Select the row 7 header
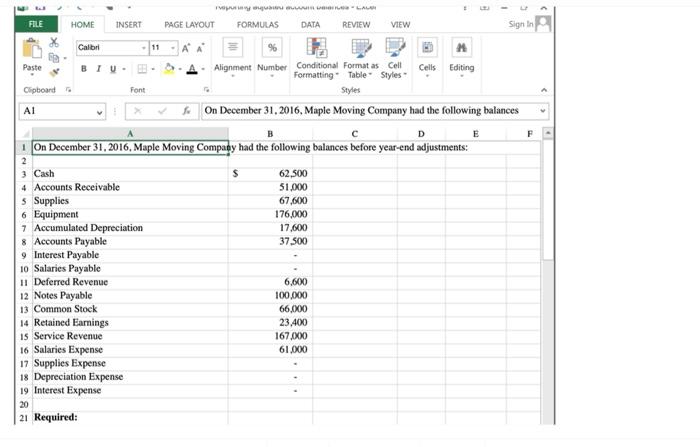 pyautogui.click(x=24, y=228)
